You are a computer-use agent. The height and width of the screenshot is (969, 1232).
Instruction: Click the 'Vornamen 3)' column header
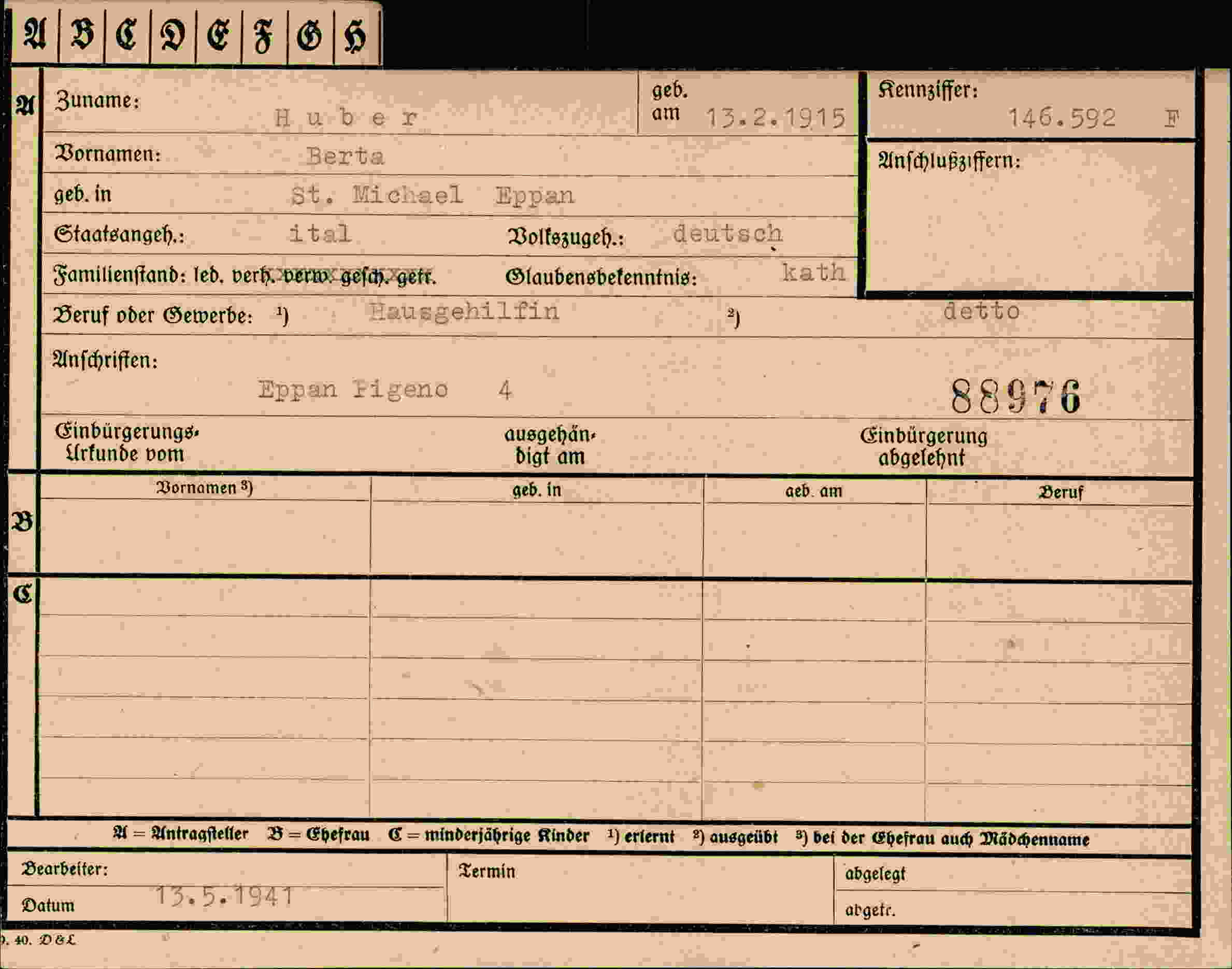click(204, 488)
